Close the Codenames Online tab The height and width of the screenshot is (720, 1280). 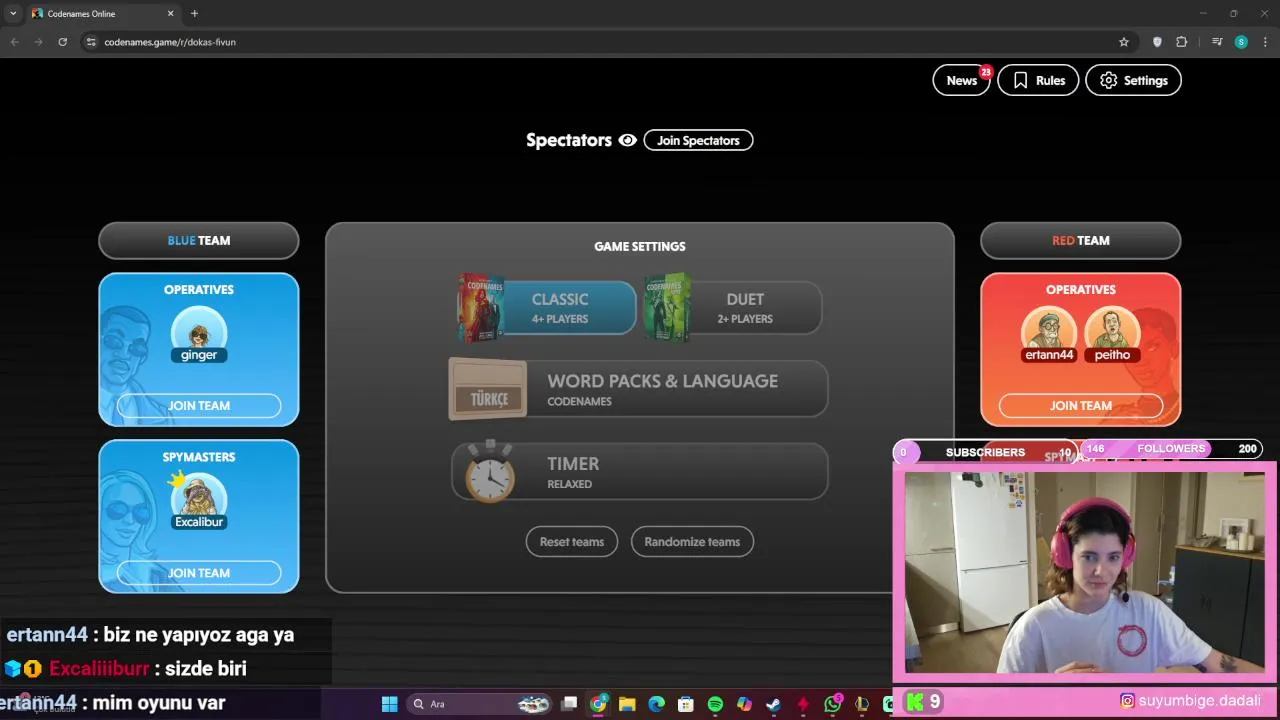170,13
